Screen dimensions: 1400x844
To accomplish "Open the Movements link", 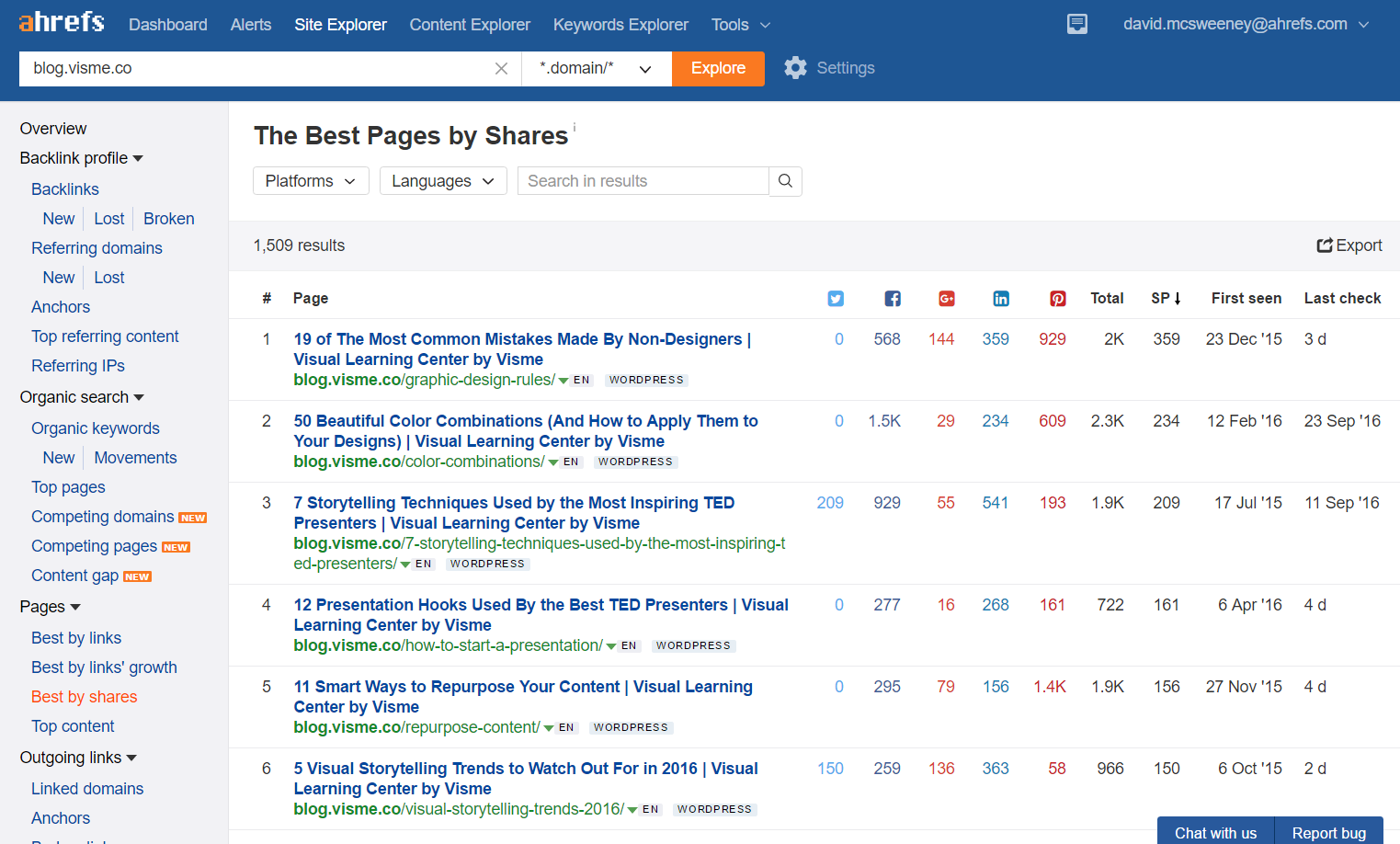I will click(x=135, y=458).
